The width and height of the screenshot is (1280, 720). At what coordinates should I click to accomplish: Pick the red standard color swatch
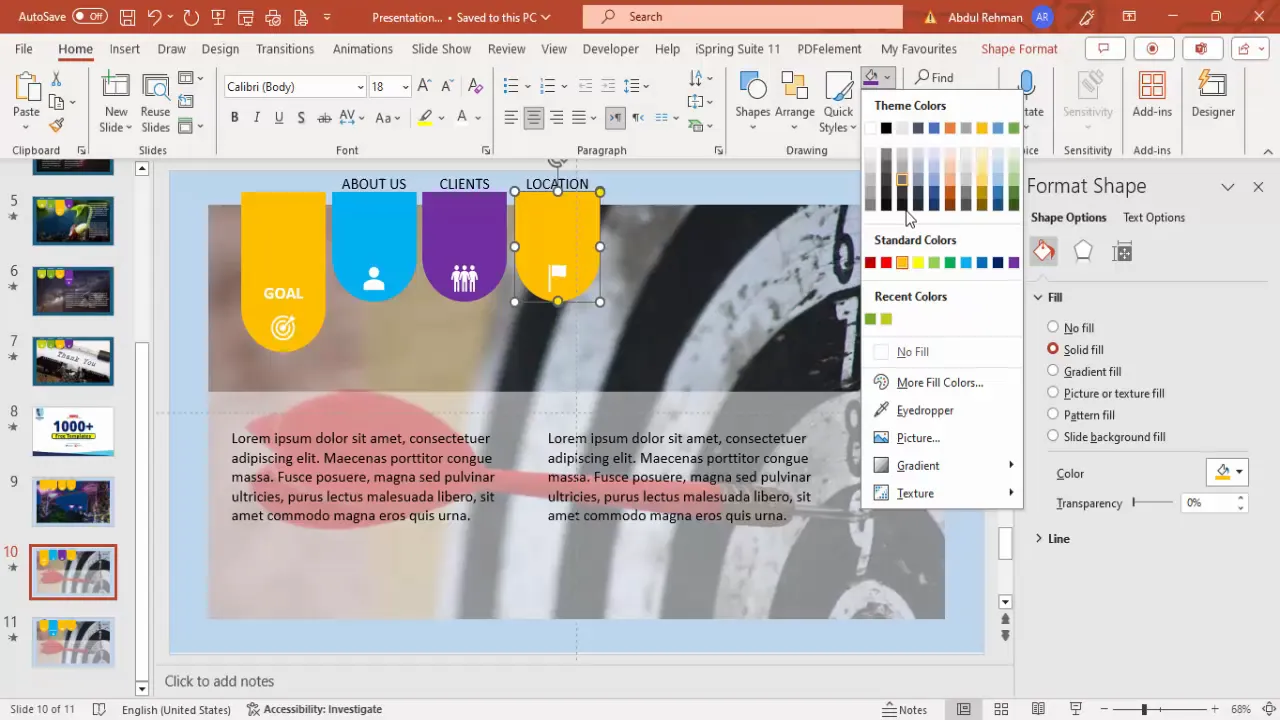click(886, 263)
